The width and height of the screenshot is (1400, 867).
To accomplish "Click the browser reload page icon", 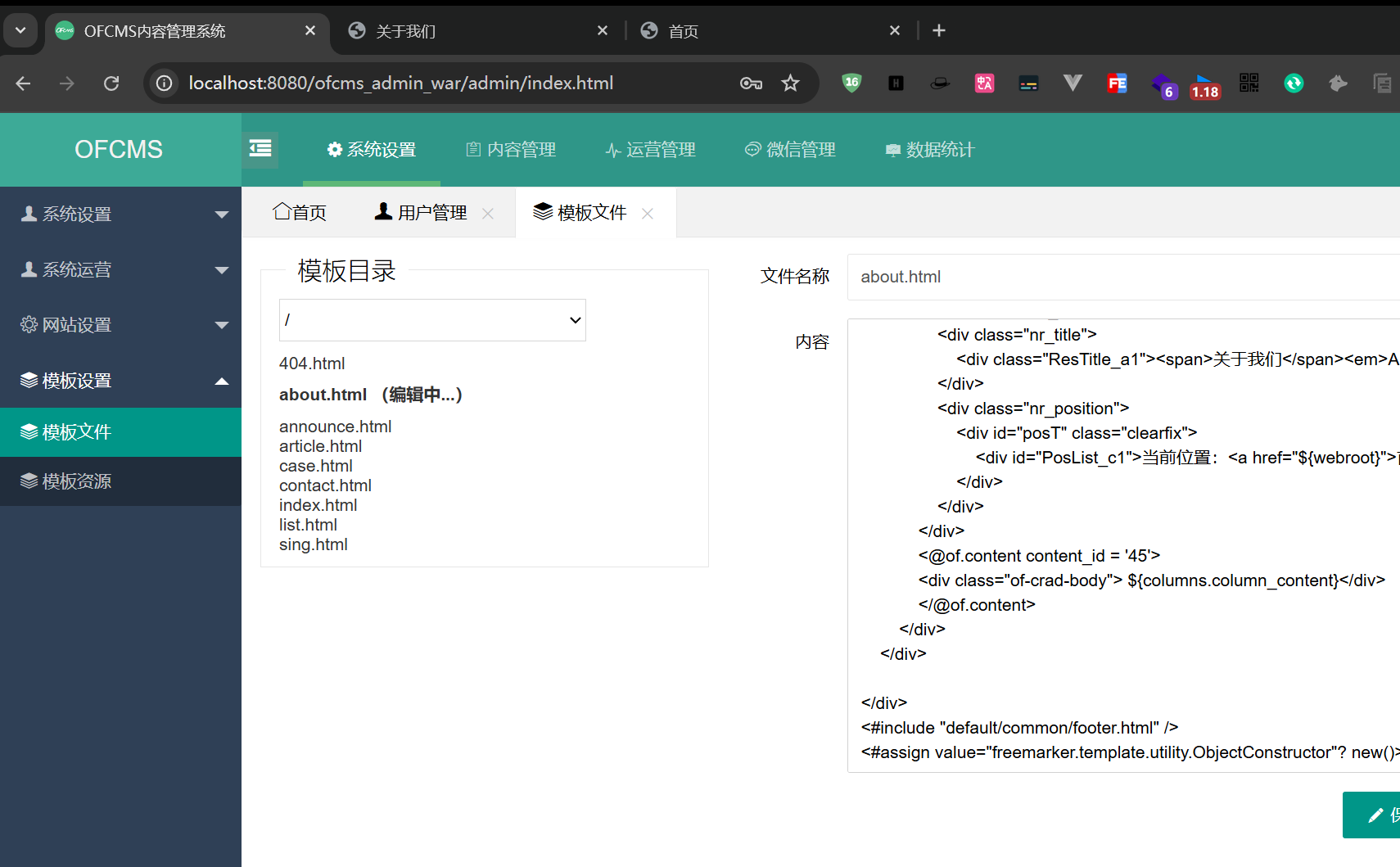I will coord(111,84).
